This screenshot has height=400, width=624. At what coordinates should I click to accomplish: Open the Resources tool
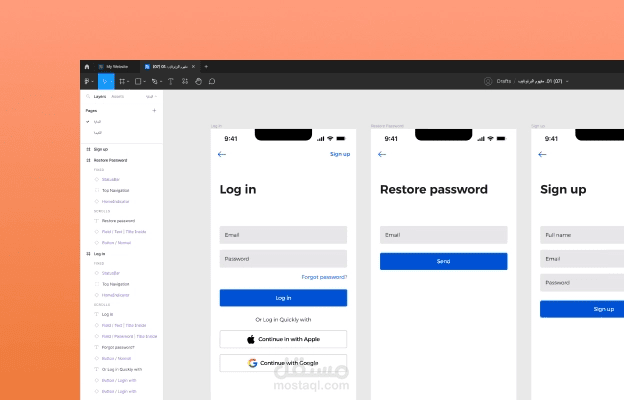(x=185, y=81)
